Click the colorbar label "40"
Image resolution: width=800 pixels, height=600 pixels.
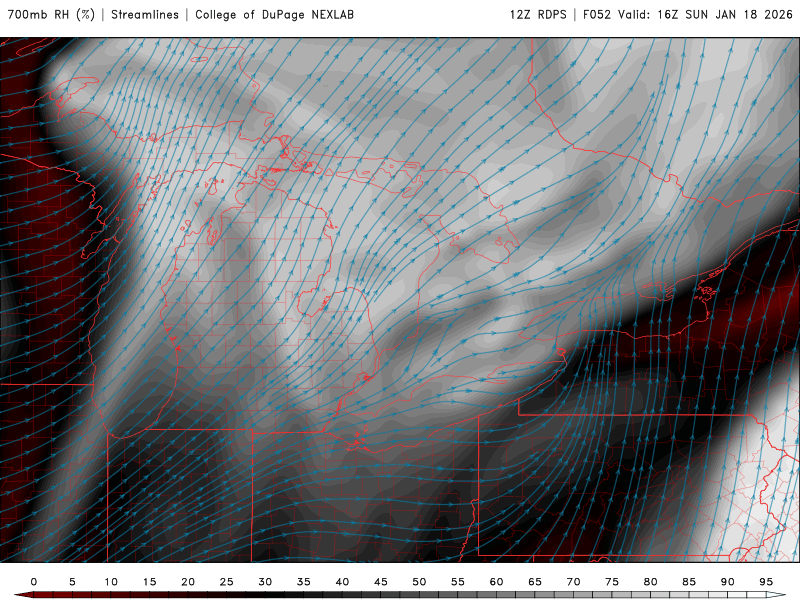pyautogui.click(x=342, y=582)
